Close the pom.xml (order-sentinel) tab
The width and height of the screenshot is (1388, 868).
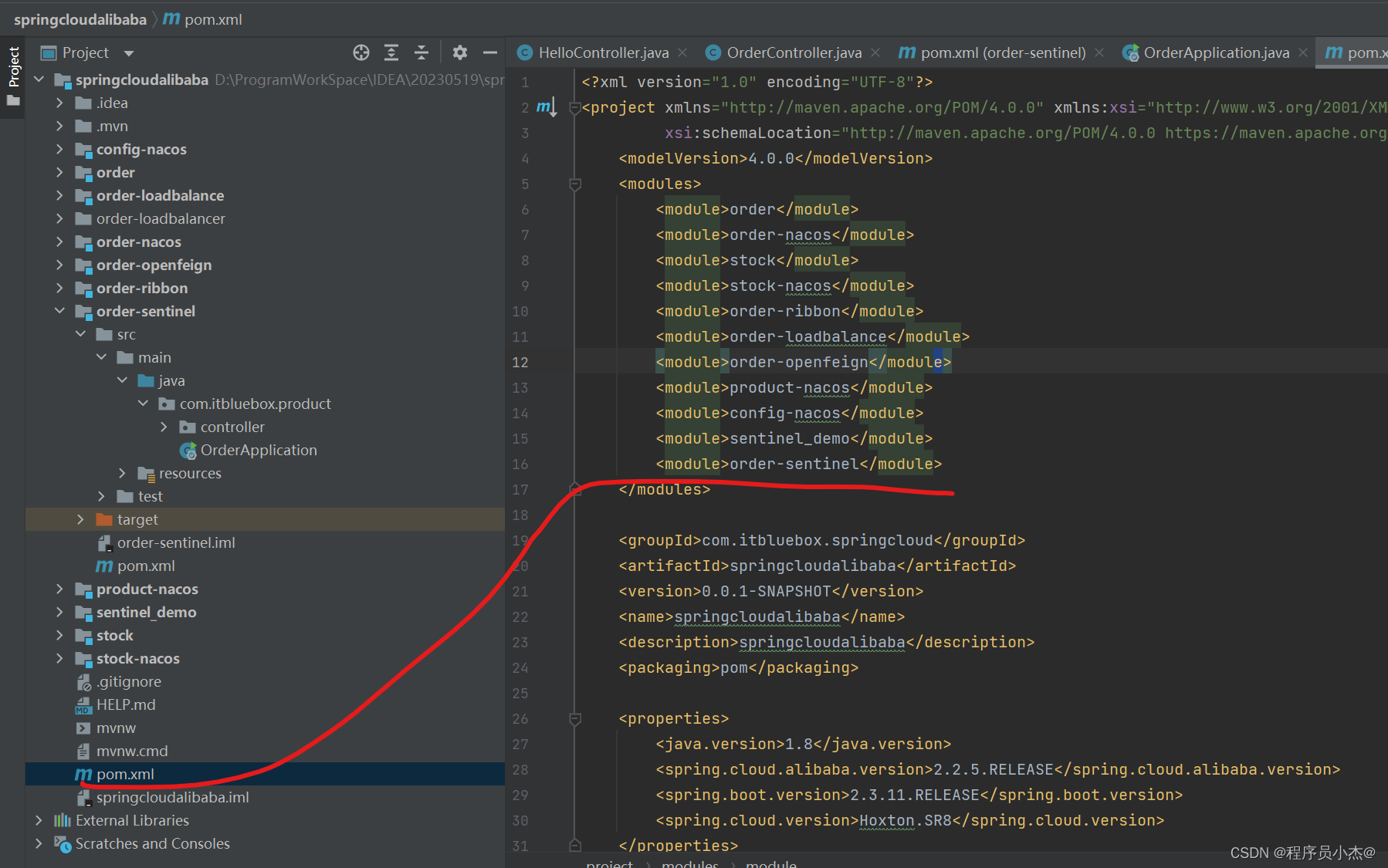tap(1099, 52)
